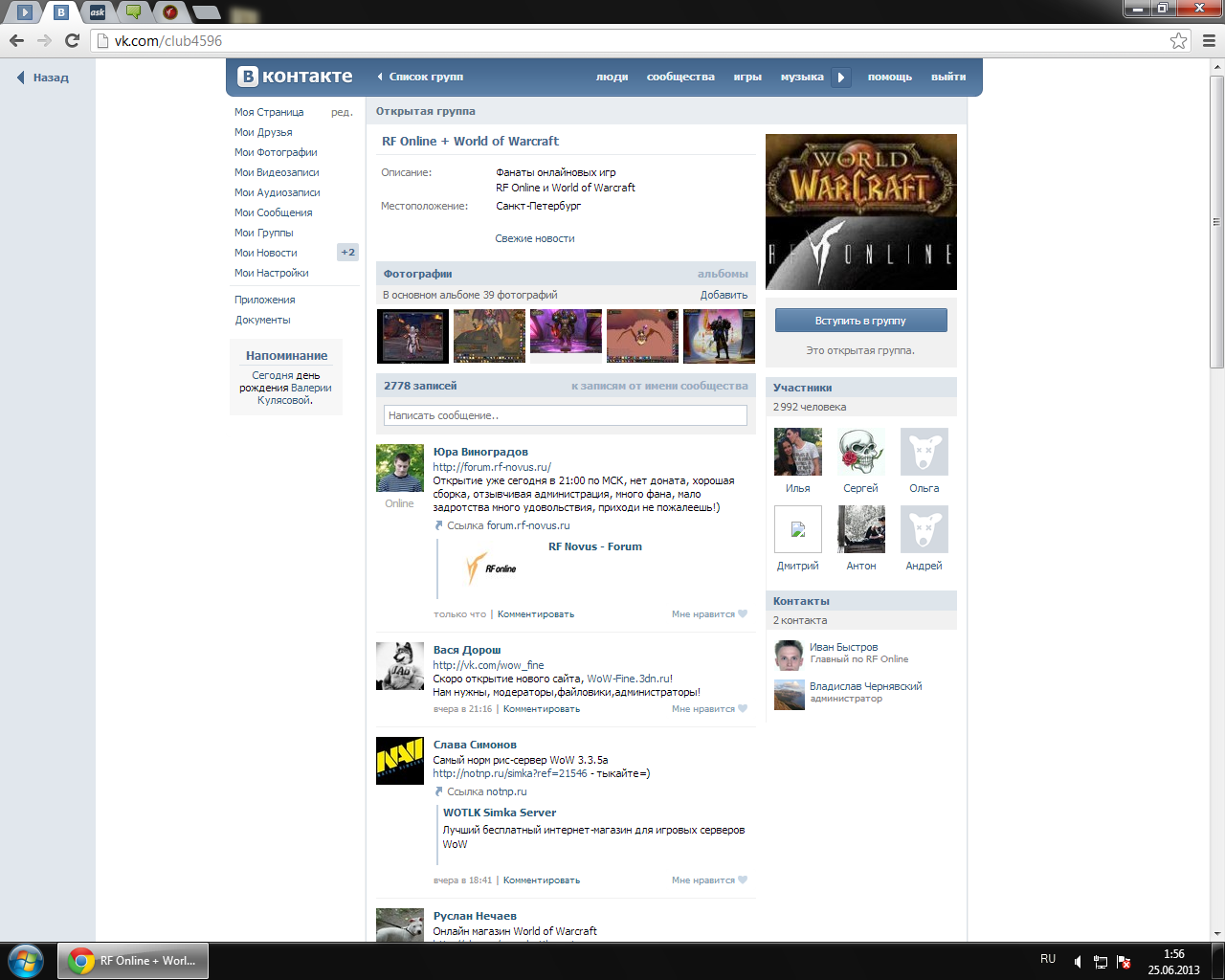This screenshot has height=980, width=1225.
Task: Click Слава Симонов's NAVI avatar
Action: [x=400, y=761]
